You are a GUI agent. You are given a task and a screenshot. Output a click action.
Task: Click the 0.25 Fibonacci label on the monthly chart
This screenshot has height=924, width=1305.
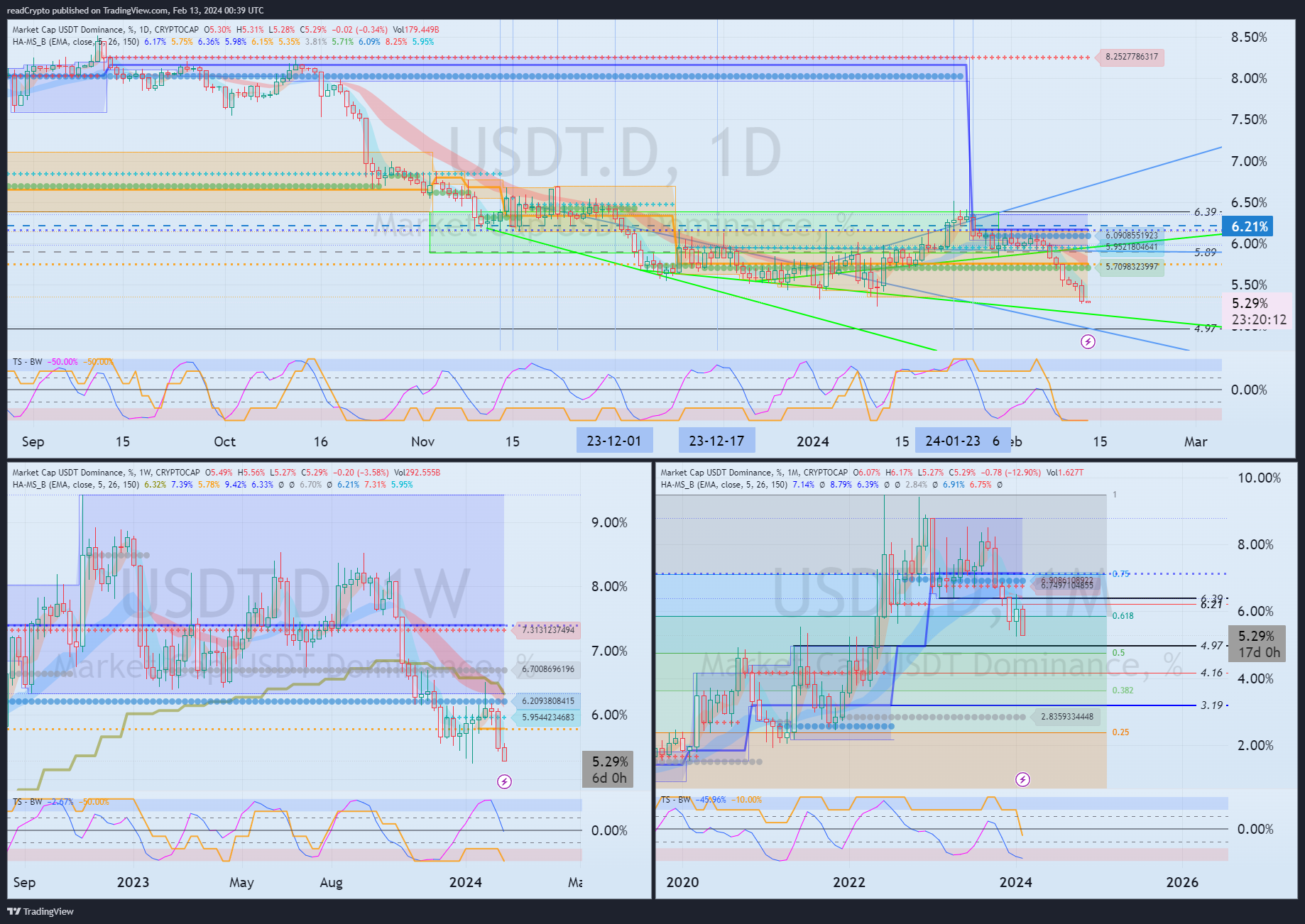1120,732
